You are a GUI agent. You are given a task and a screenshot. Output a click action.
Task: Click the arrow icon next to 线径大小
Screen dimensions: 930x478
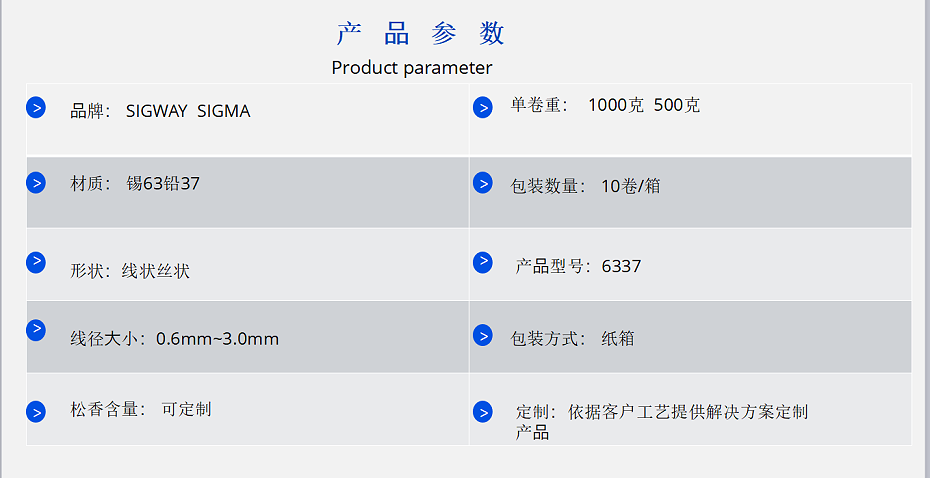[x=36, y=330]
